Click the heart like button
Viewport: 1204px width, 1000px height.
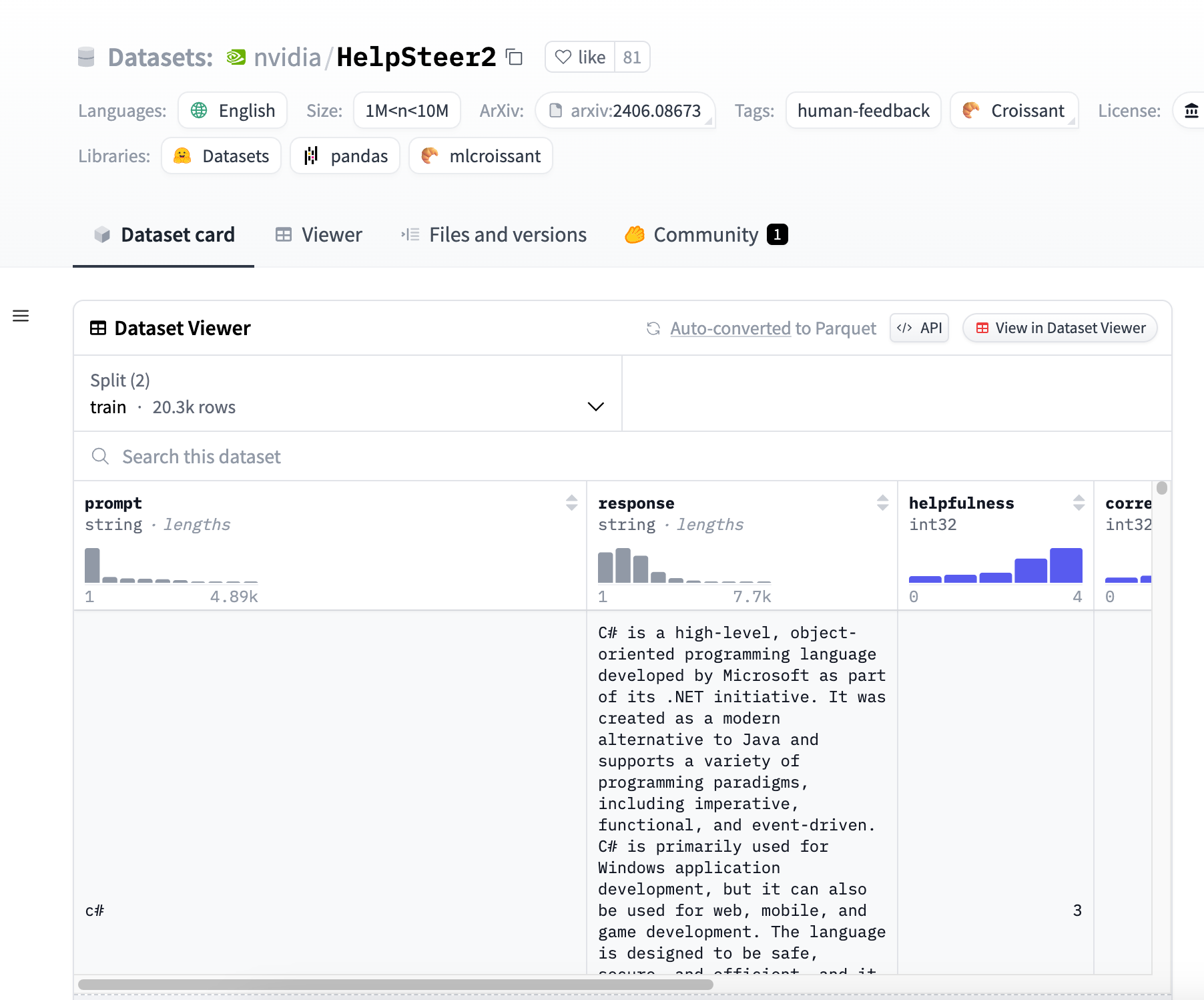(580, 57)
